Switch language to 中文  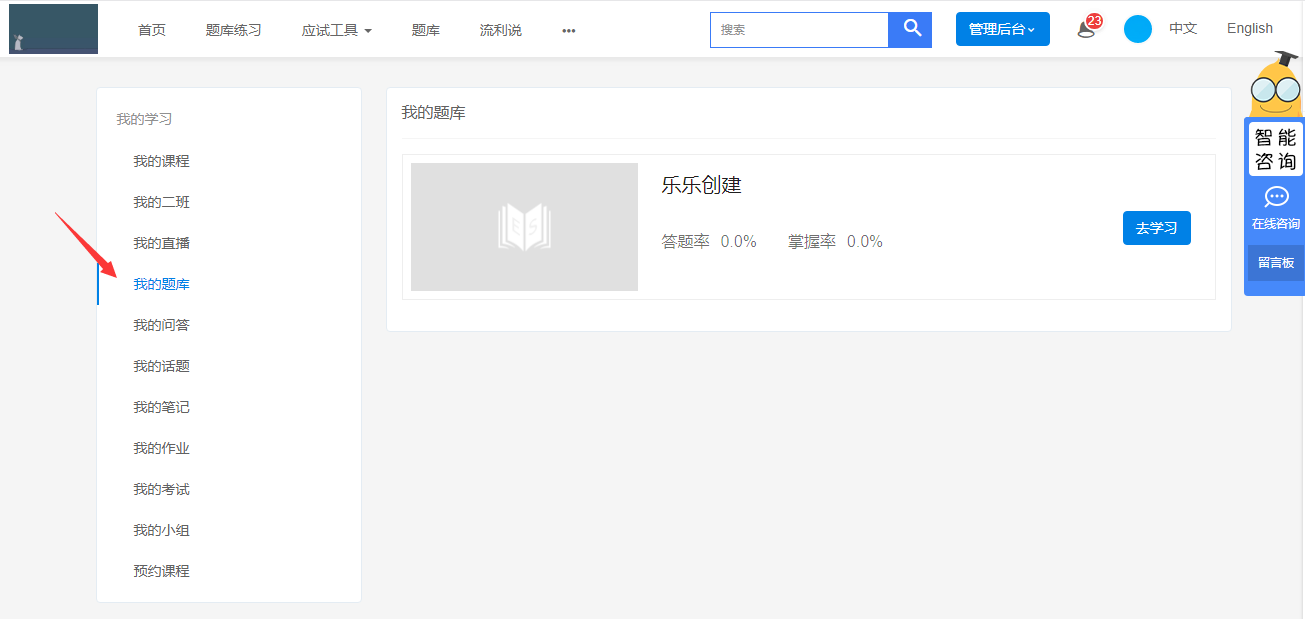(1183, 28)
